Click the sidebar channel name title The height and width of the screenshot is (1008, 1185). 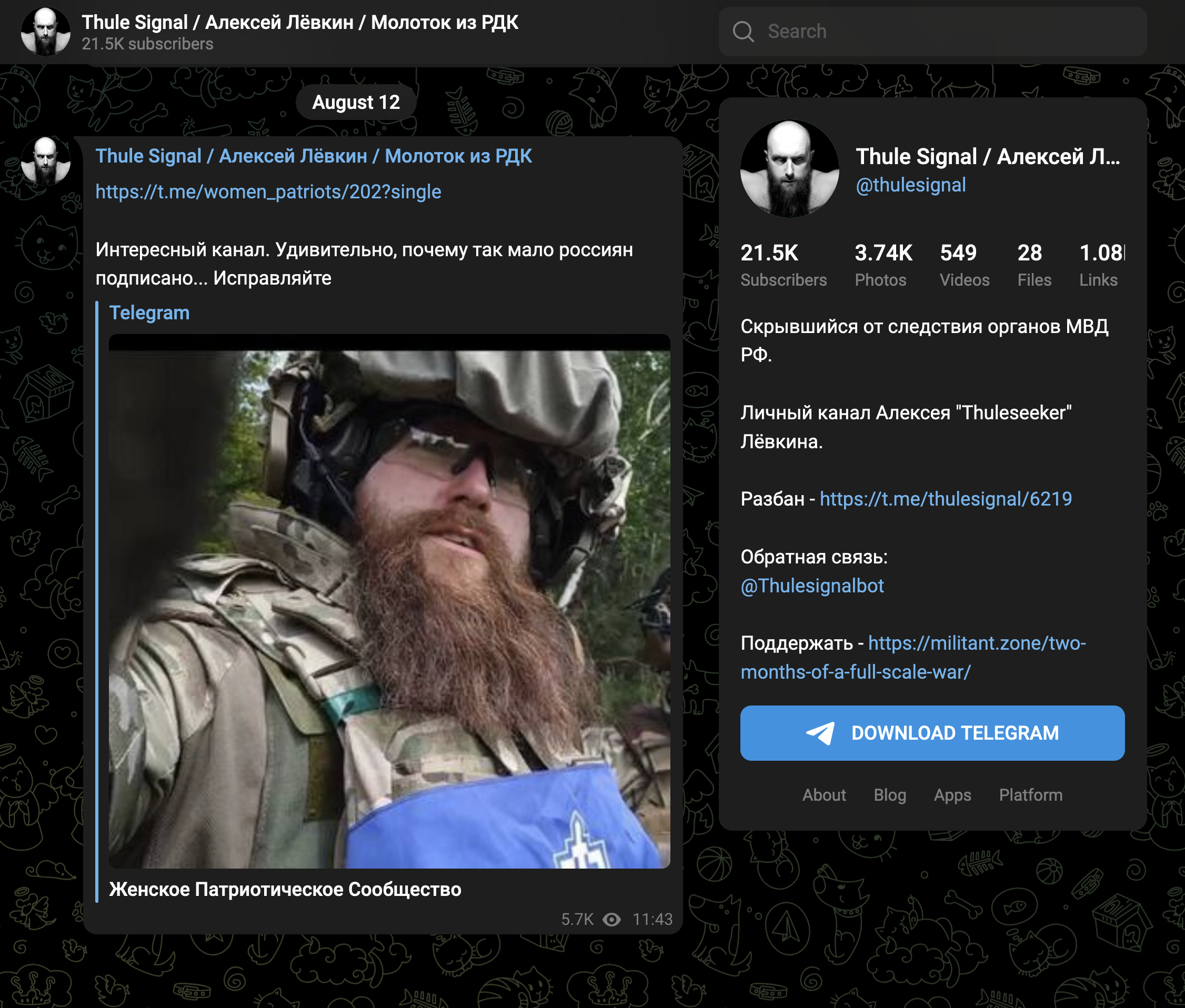click(987, 156)
